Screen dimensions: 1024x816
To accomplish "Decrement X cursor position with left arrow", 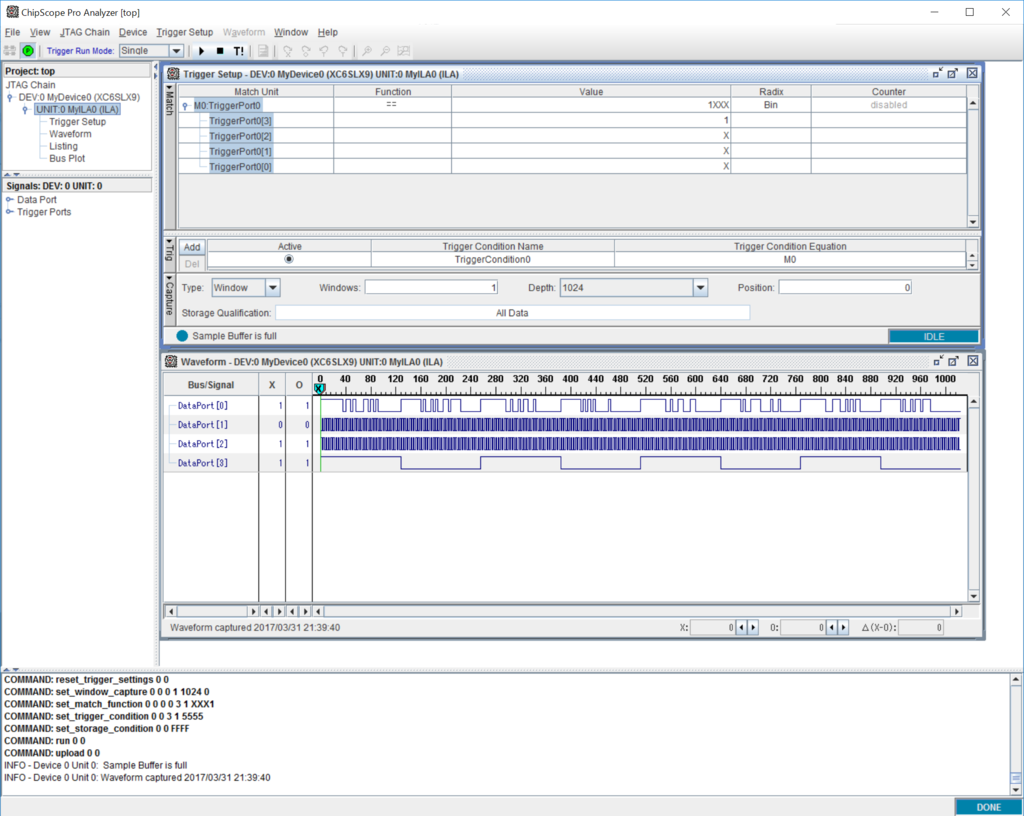I will point(741,627).
